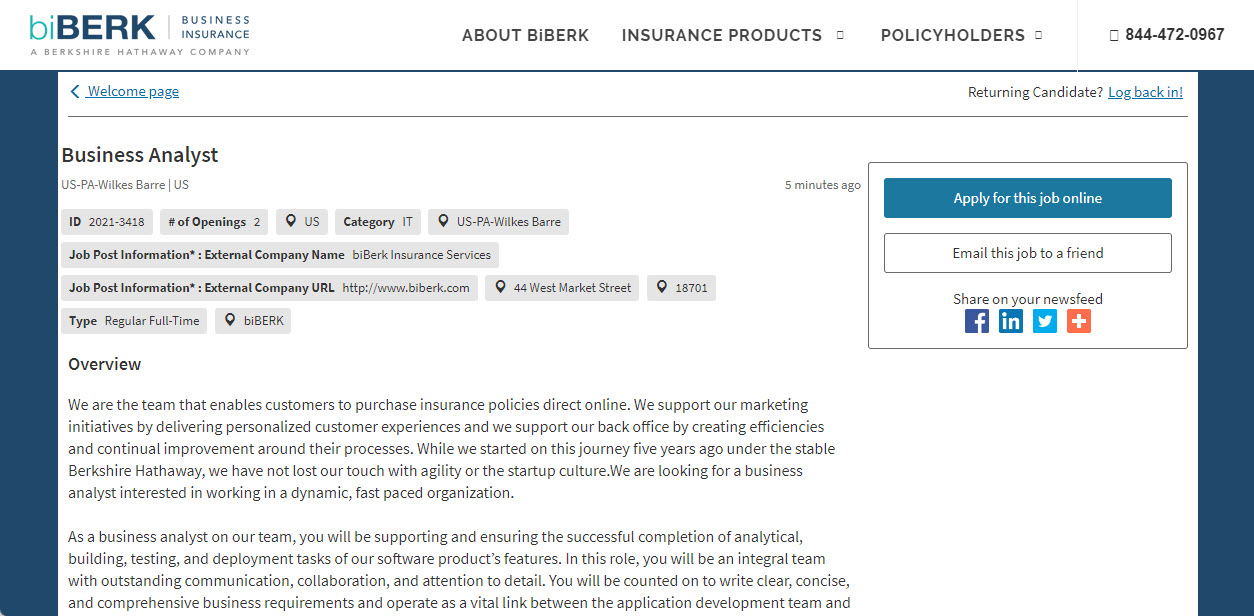Viewport: 1254px width, 616px height.
Task: Click External Company Name biBerk Insurance Services
Action: coord(280,255)
